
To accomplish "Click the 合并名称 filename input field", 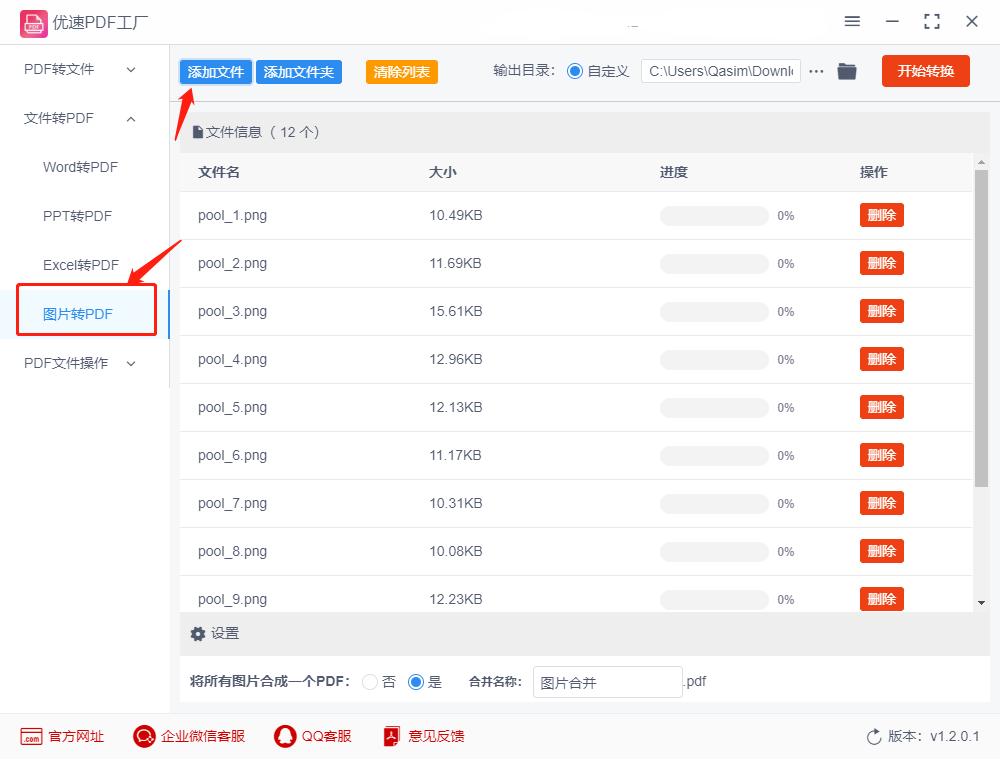I will point(606,681).
